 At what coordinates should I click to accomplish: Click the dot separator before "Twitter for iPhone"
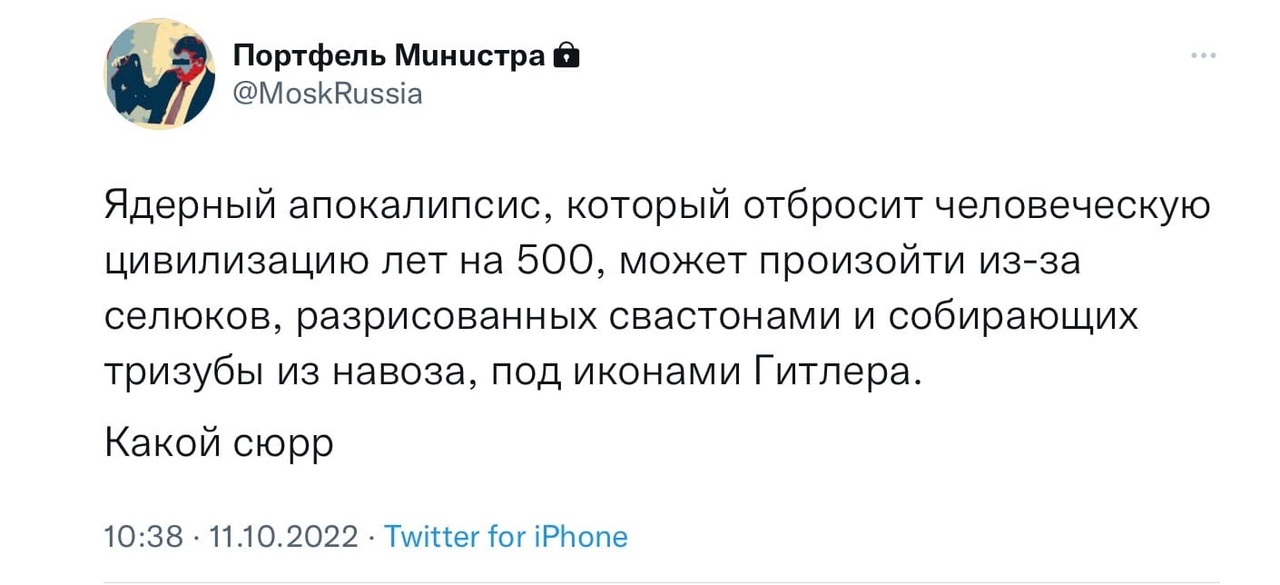[x=371, y=537]
